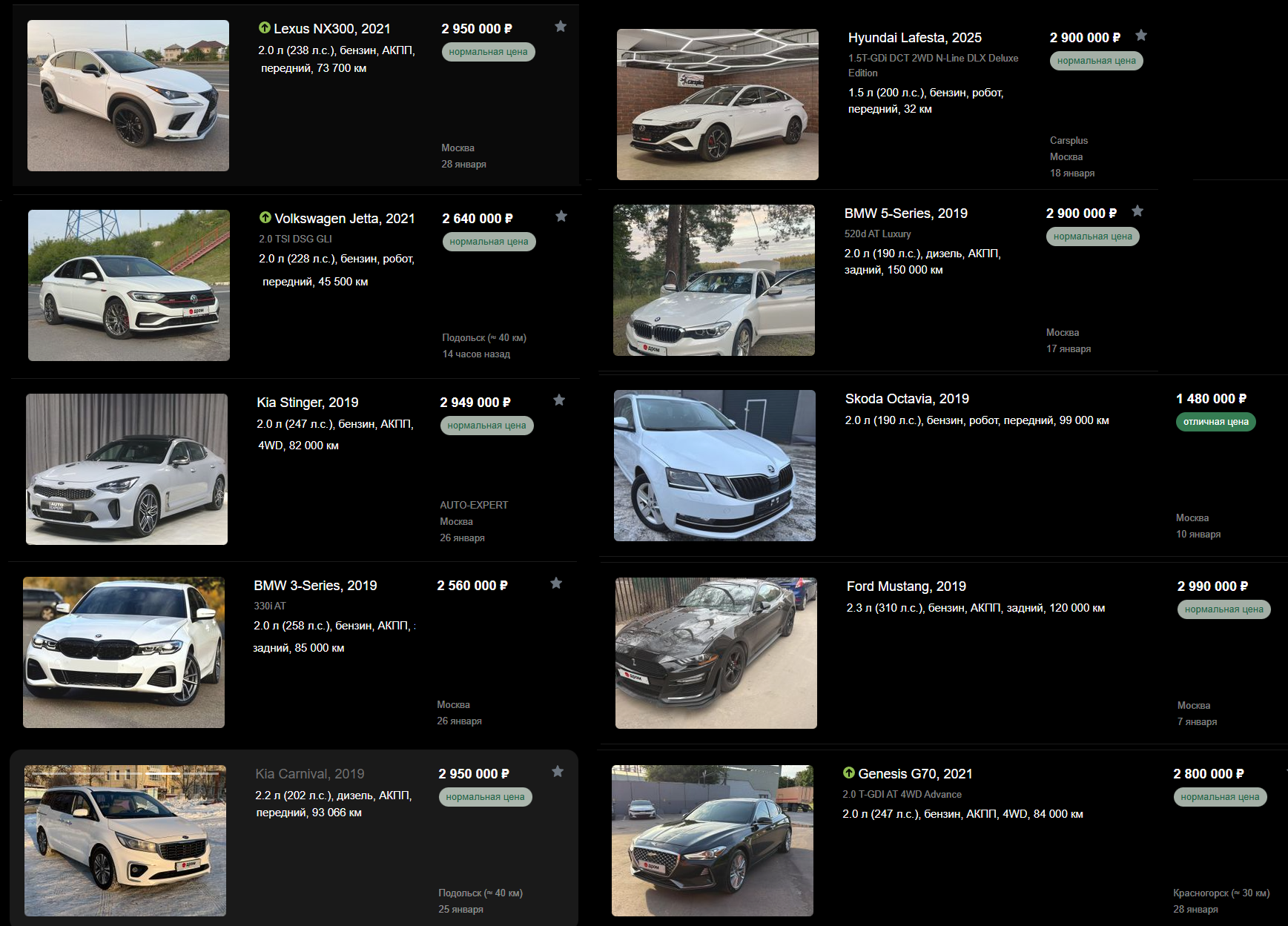Image resolution: width=1288 pixels, height=926 pixels.
Task: Click green boost arrow beside Genesis G70
Action: coord(849,773)
